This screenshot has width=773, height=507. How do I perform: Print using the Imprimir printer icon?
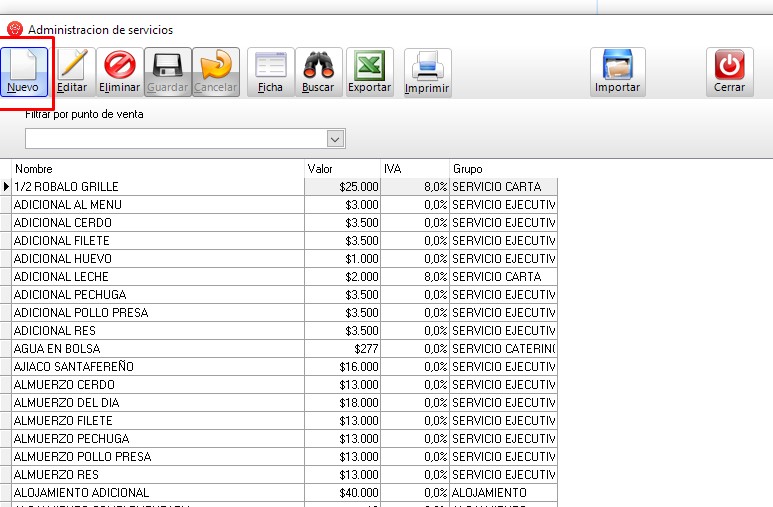coord(427,72)
